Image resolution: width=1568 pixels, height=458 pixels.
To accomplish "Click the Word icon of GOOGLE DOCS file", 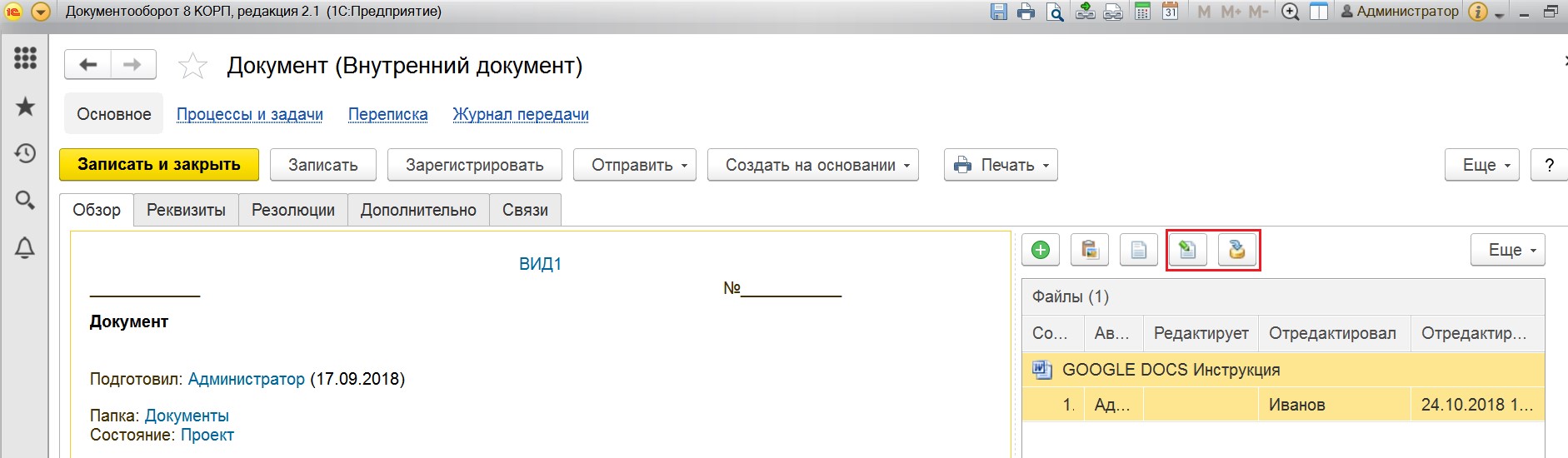I will [x=1041, y=369].
